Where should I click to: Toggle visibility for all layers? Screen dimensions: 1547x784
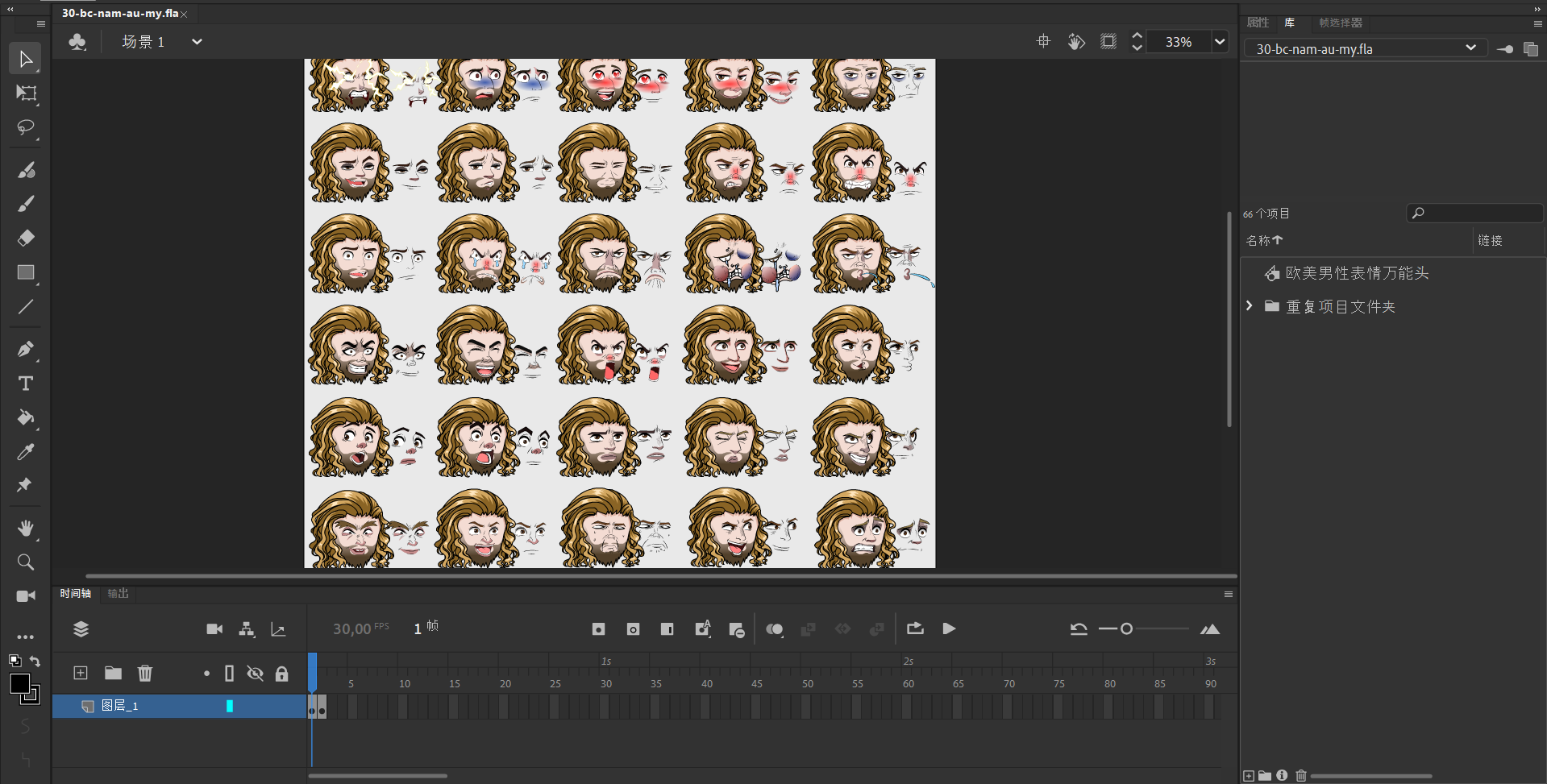coord(256,674)
